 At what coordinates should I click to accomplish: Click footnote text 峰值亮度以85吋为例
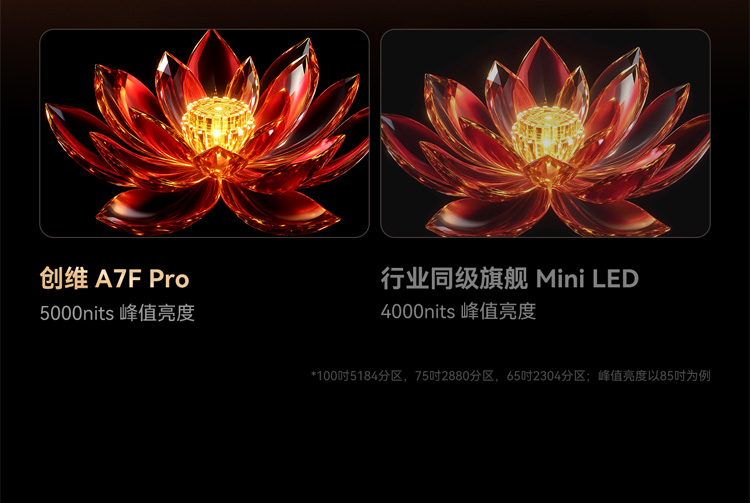(654, 376)
